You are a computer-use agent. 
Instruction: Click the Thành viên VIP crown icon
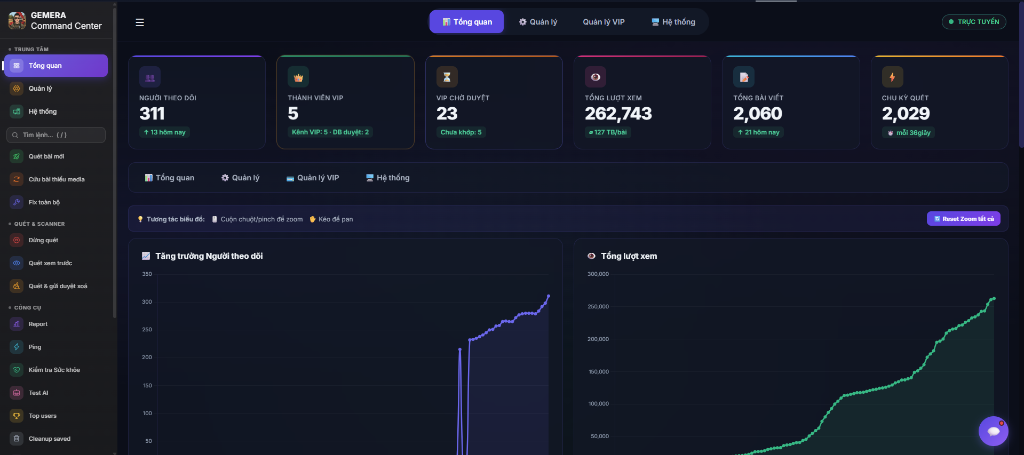pyautogui.click(x=298, y=77)
